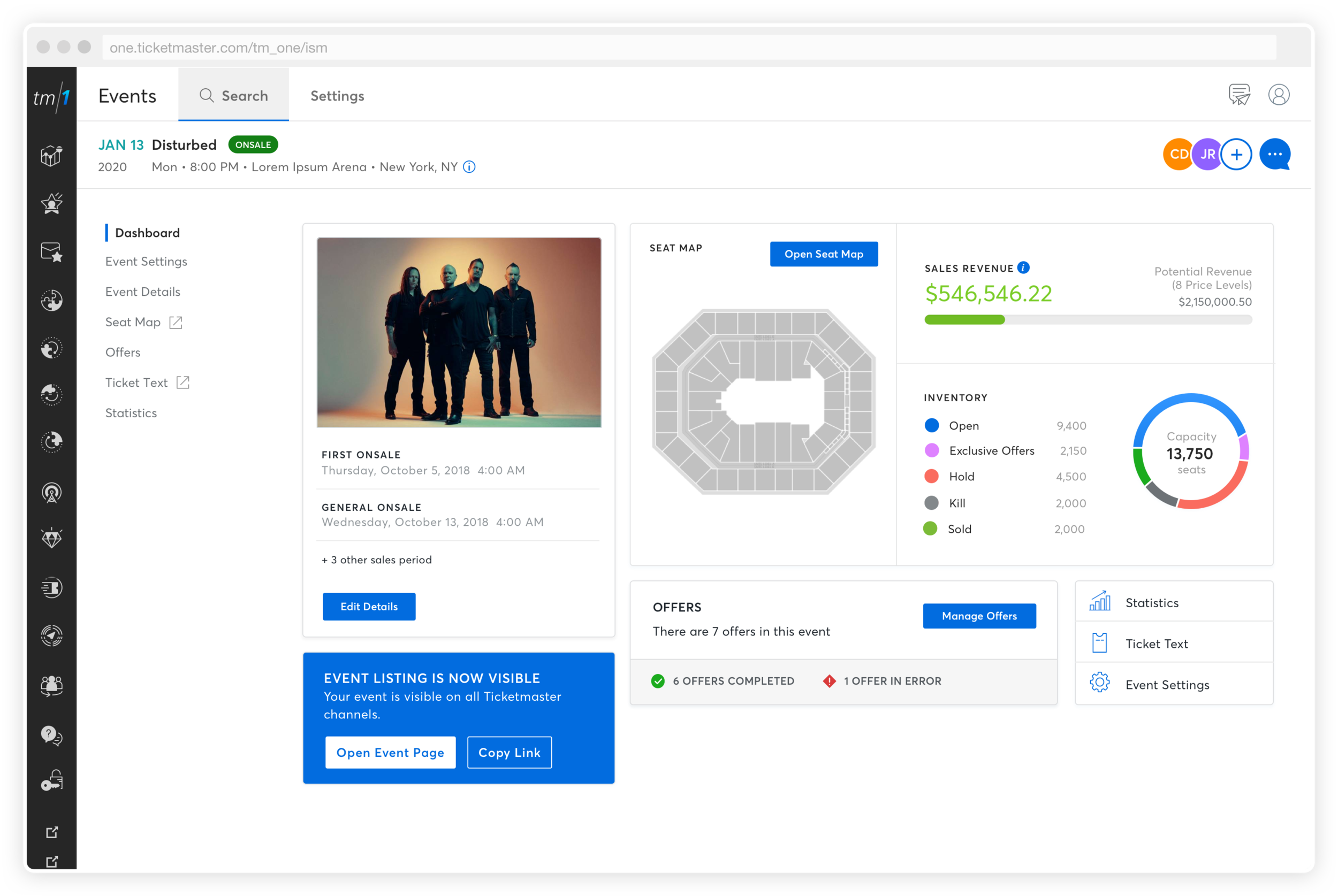Screen dimensions: 1338x896
Task: Click the star person sidebar icon
Action: 51,203
